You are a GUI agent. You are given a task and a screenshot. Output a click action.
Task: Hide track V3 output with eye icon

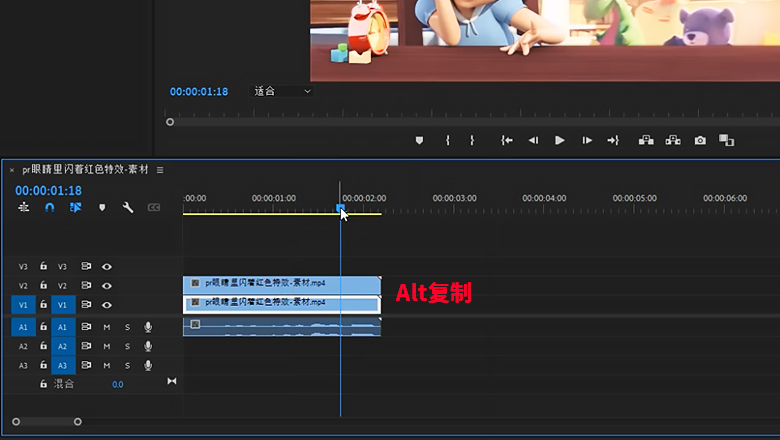point(107,267)
